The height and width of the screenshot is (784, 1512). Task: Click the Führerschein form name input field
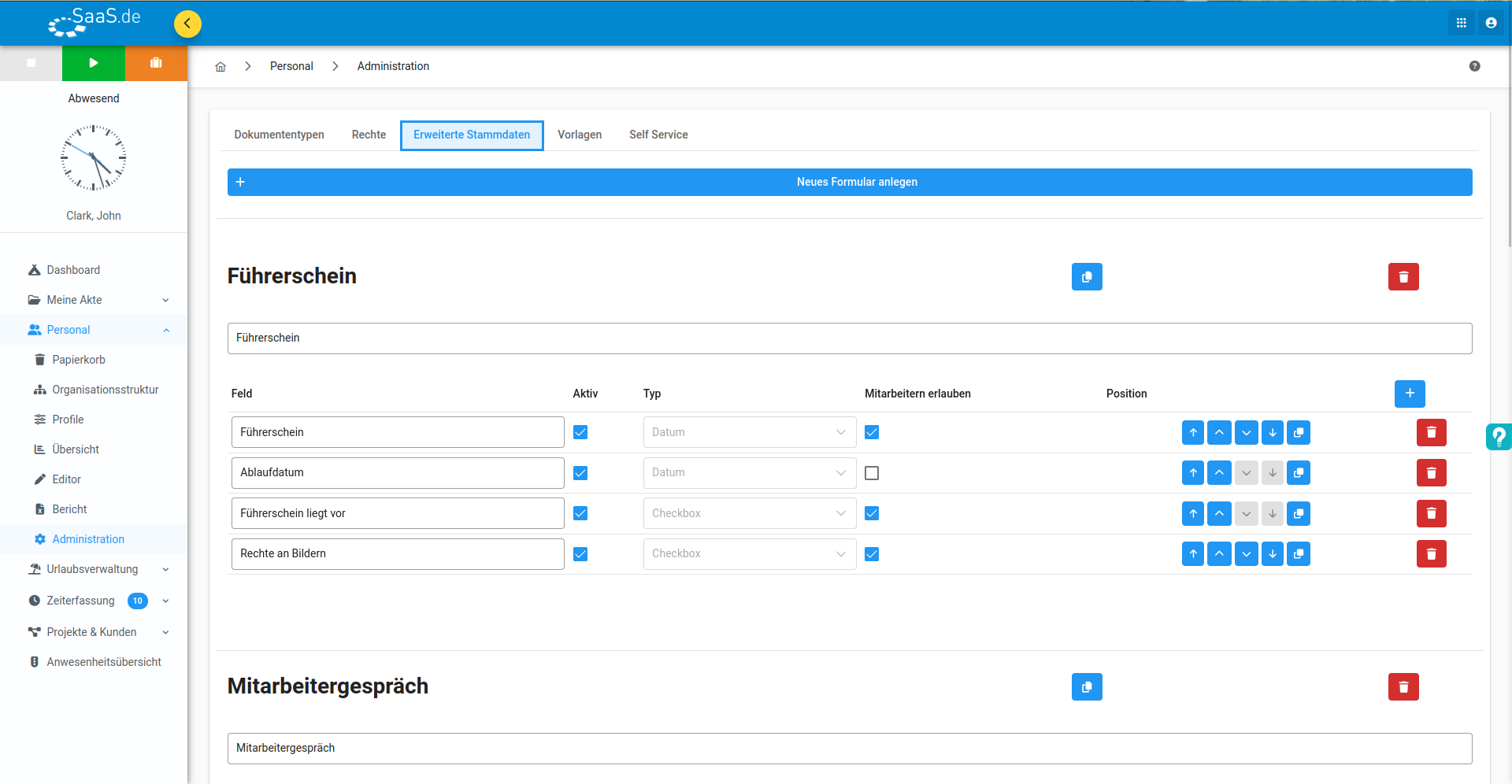[x=850, y=338]
